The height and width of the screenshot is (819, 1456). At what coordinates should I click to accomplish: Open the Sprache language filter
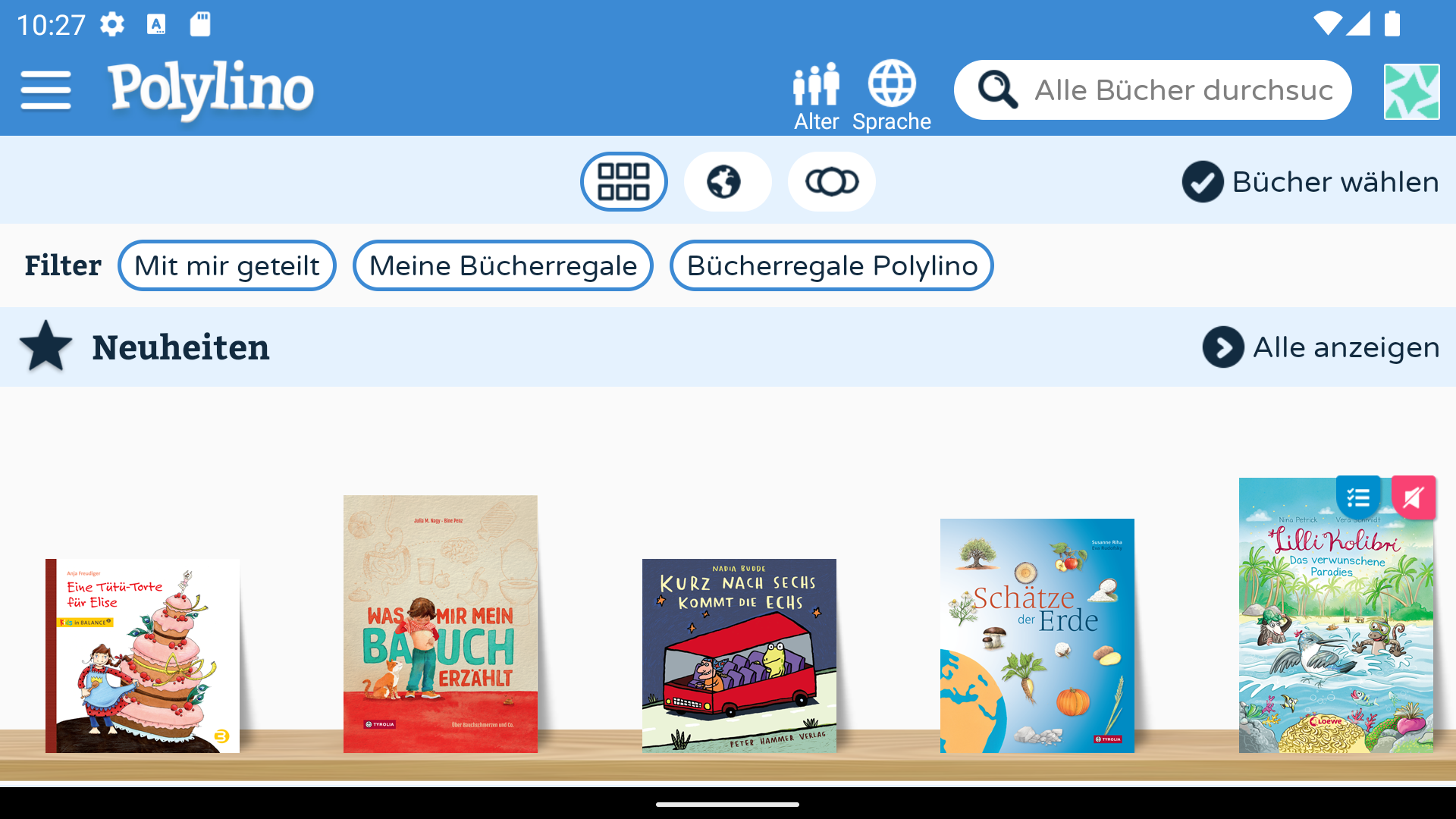891,96
